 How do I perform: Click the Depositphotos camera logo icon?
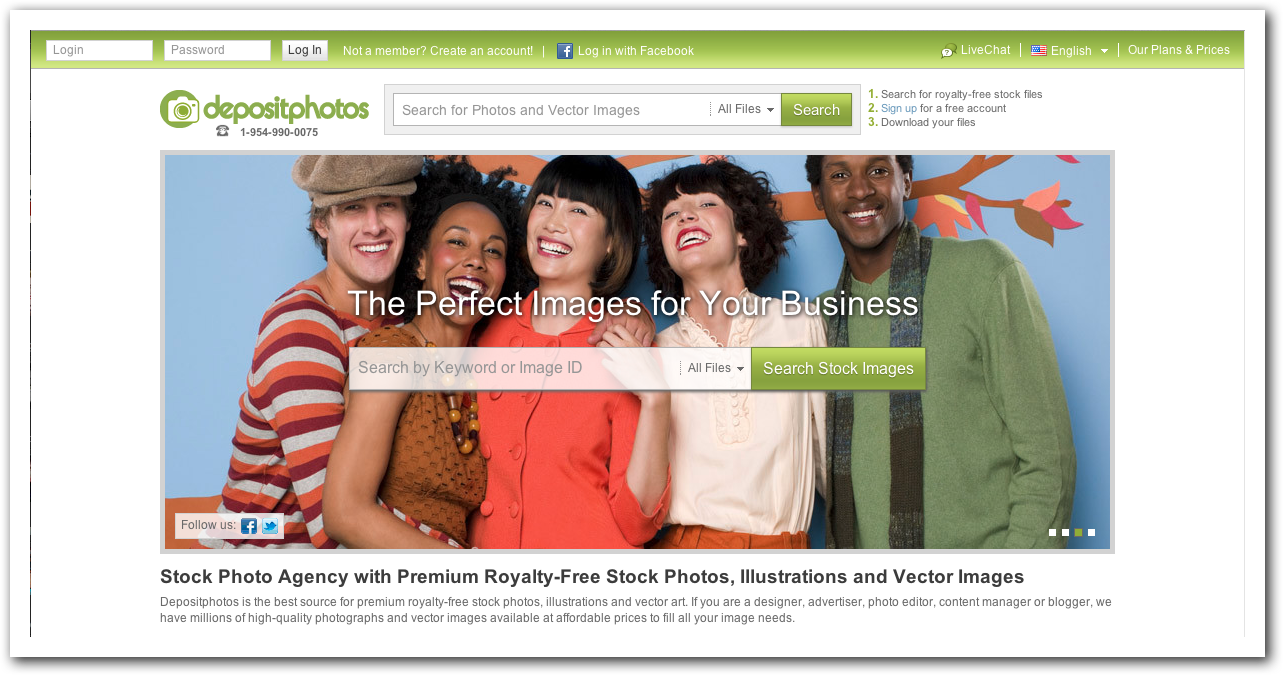pos(180,109)
